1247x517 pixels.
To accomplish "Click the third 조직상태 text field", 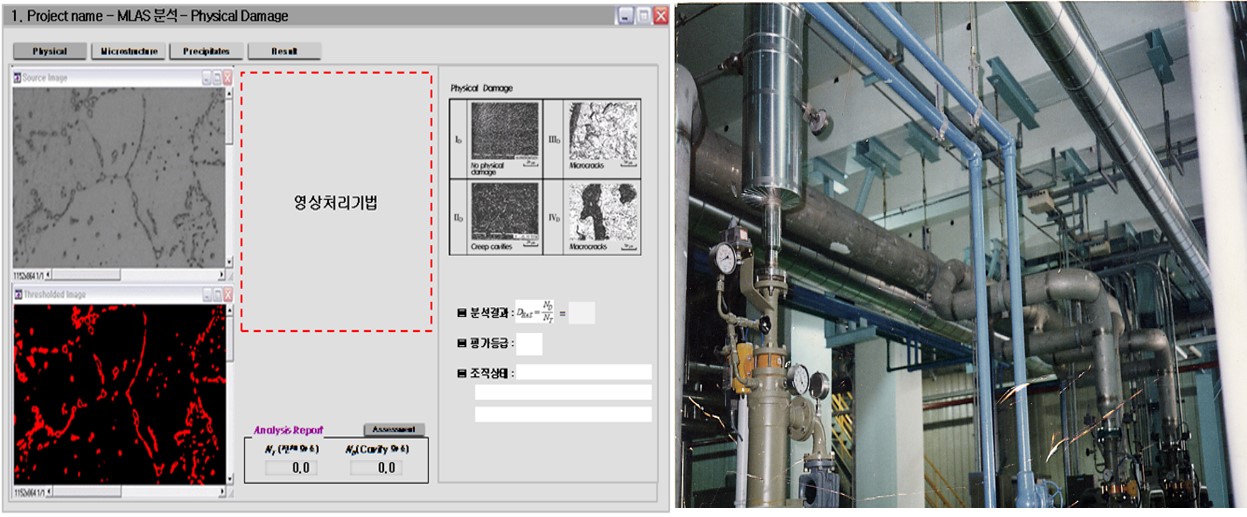I will (563, 413).
